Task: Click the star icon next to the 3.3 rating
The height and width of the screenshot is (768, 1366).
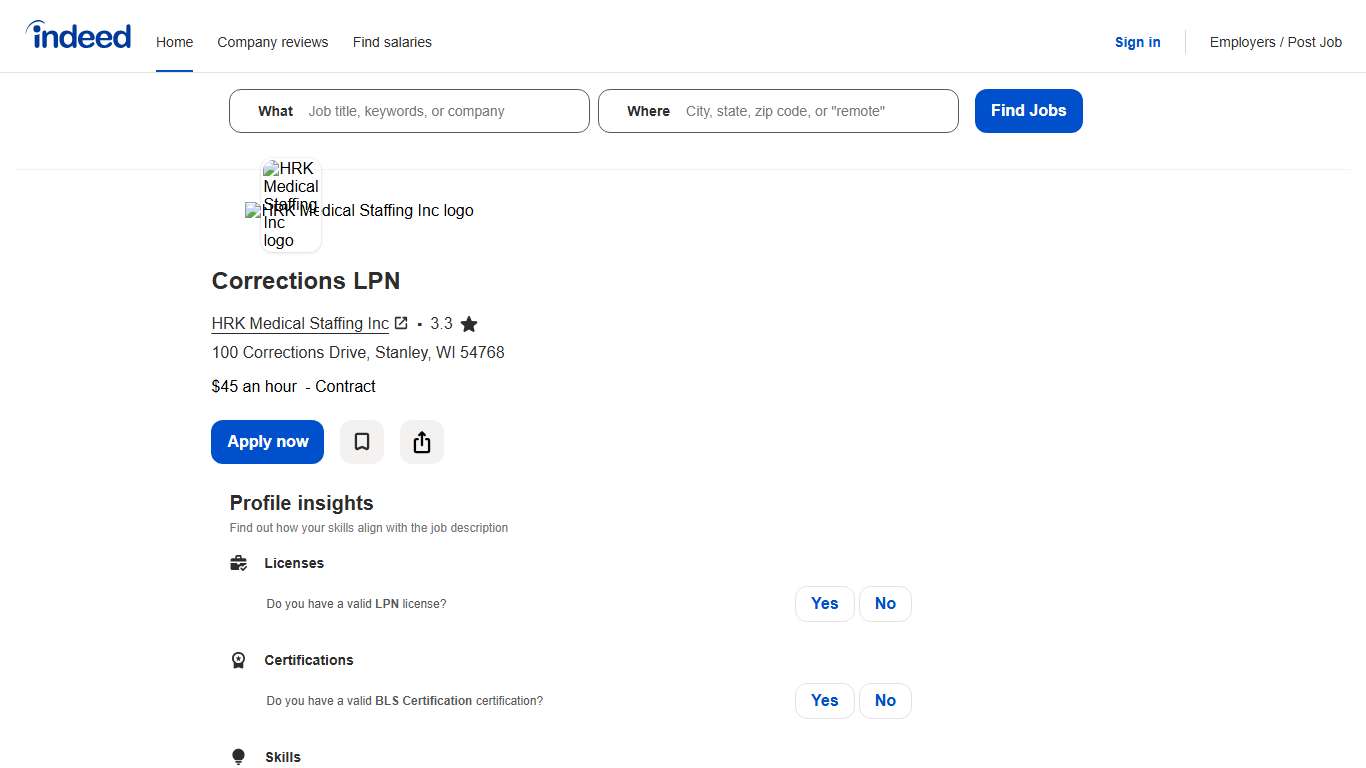Action: 469,323
